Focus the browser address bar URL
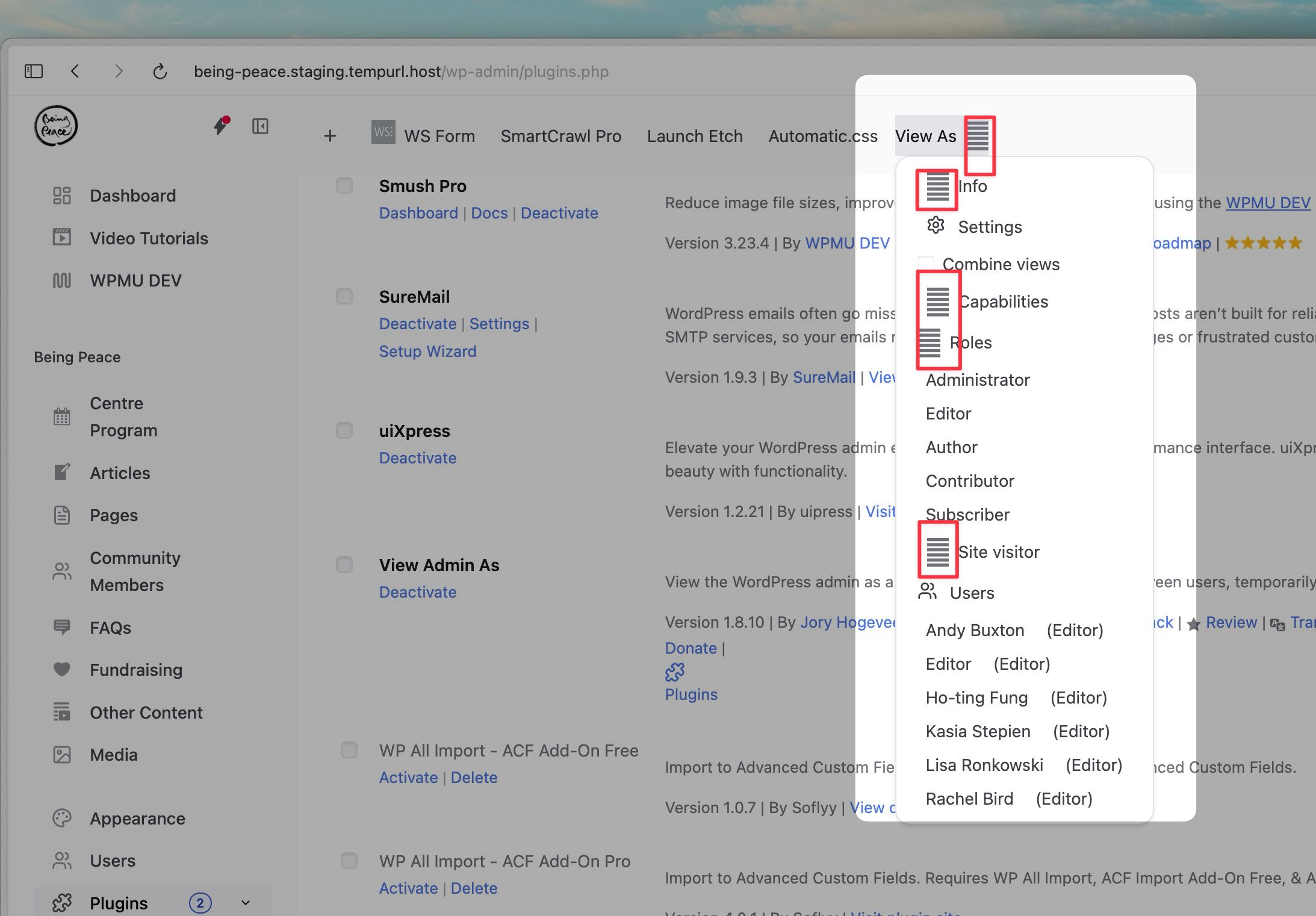Screen dimensions: 1316x916 tap(401, 72)
